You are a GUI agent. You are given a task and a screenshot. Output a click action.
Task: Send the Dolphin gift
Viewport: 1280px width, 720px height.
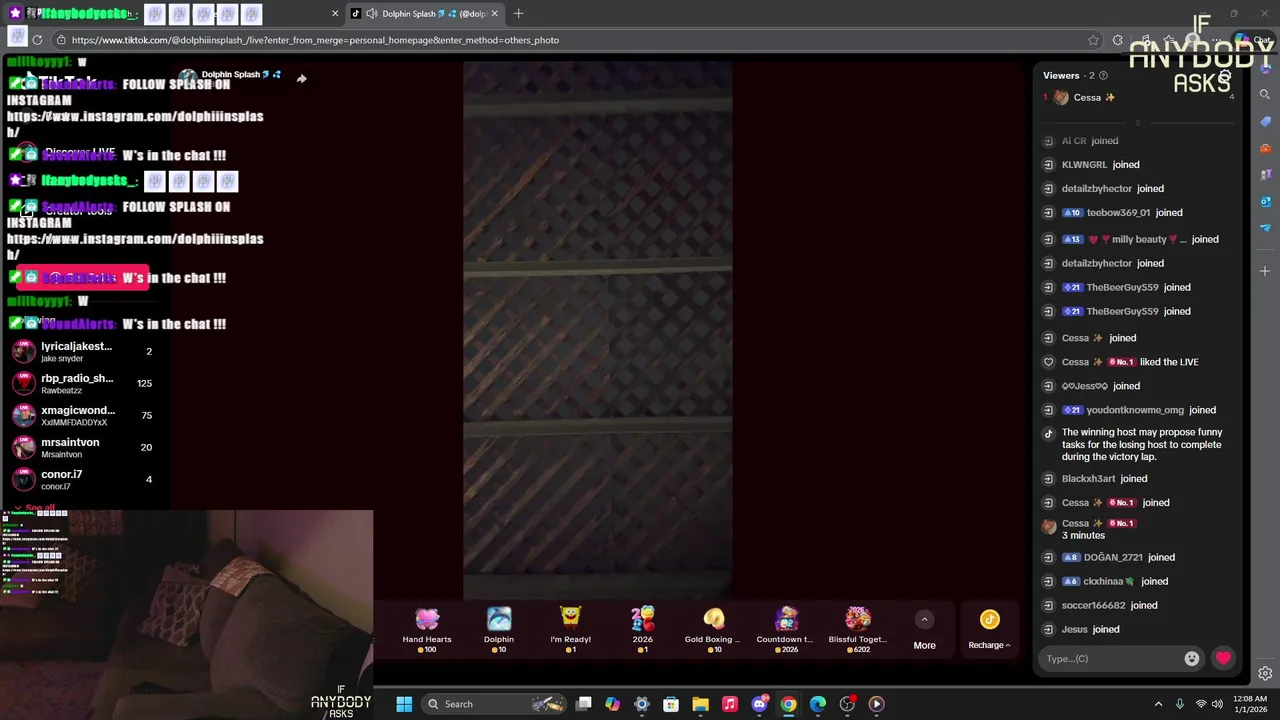tap(499, 630)
